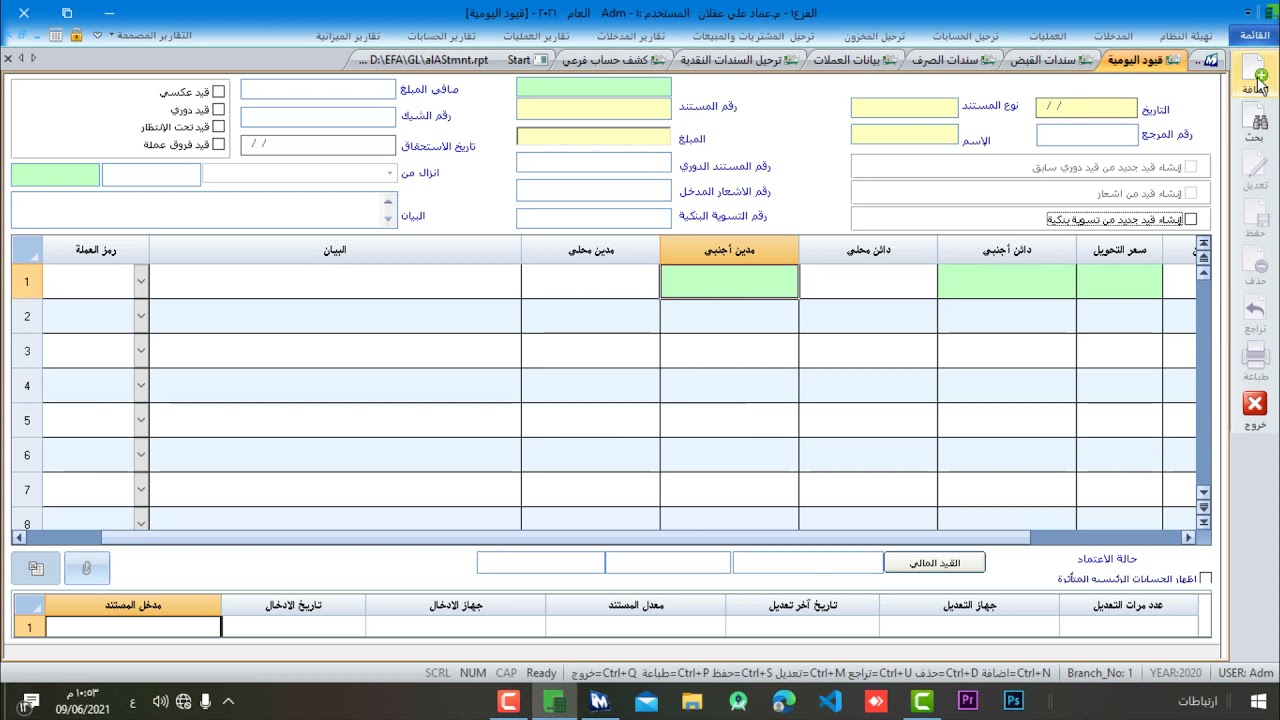The width and height of the screenshot is (1280, 720).
Task: Click the Undo (تراجع) arrow icon
Action: tap(1255, 316)
